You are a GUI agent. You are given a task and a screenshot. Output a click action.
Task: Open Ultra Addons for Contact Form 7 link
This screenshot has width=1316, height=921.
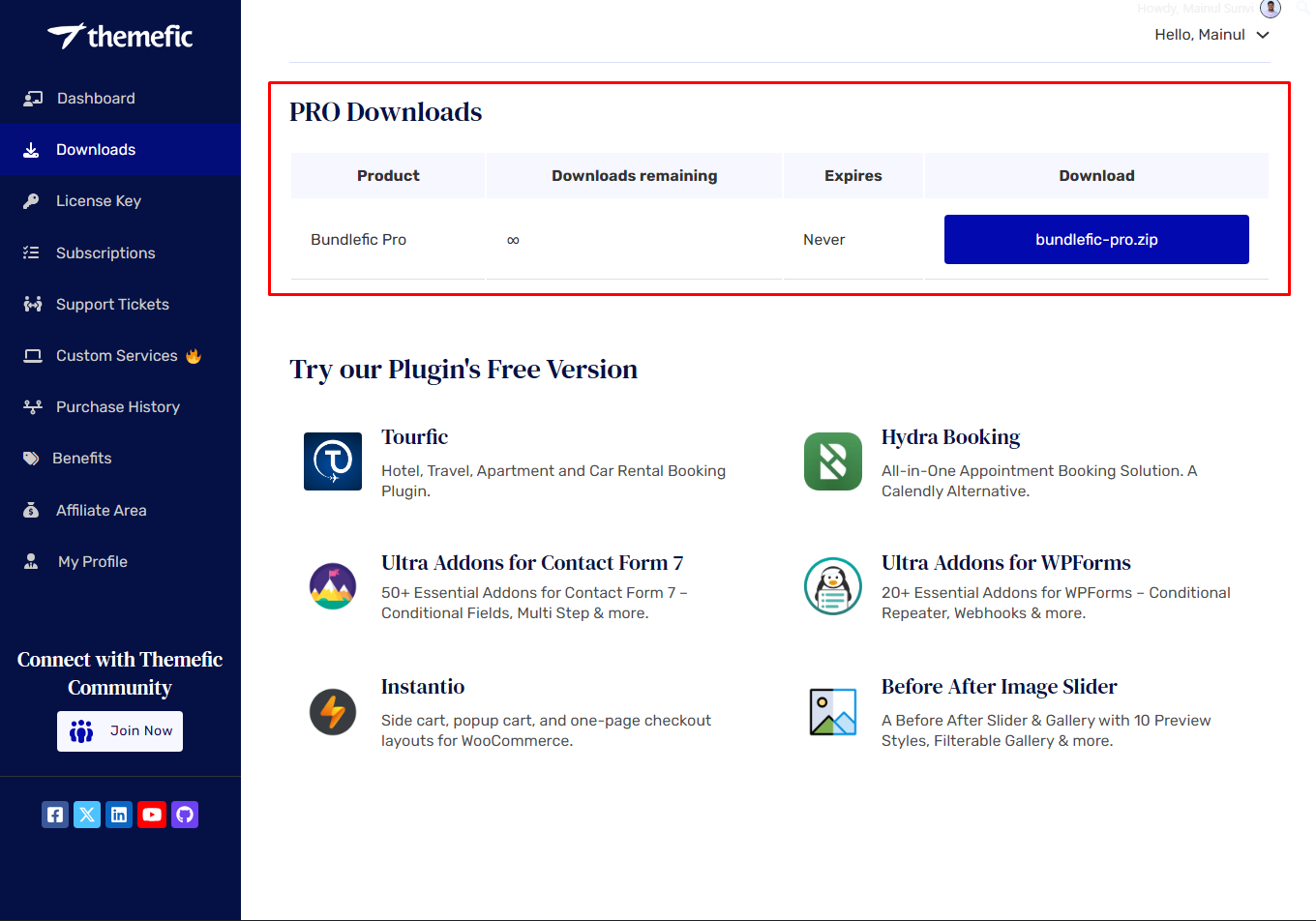532,563
